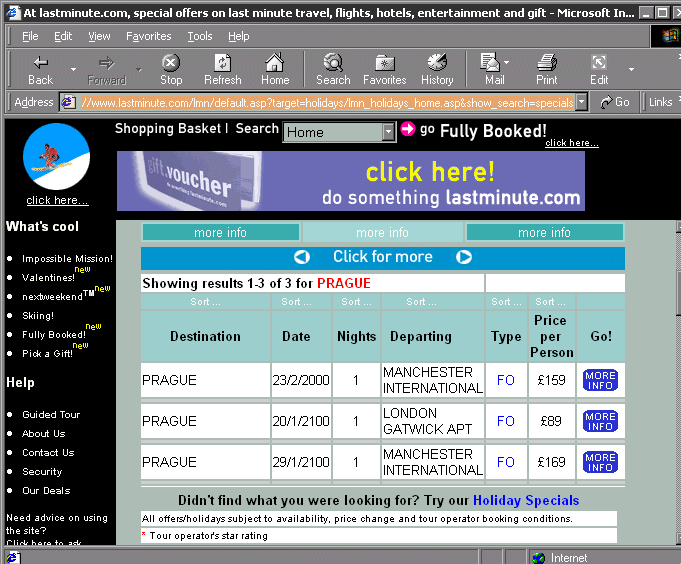This screenshot has width=681, height=564.
Task: Click the next results right arrow
Action: [464, 257]
